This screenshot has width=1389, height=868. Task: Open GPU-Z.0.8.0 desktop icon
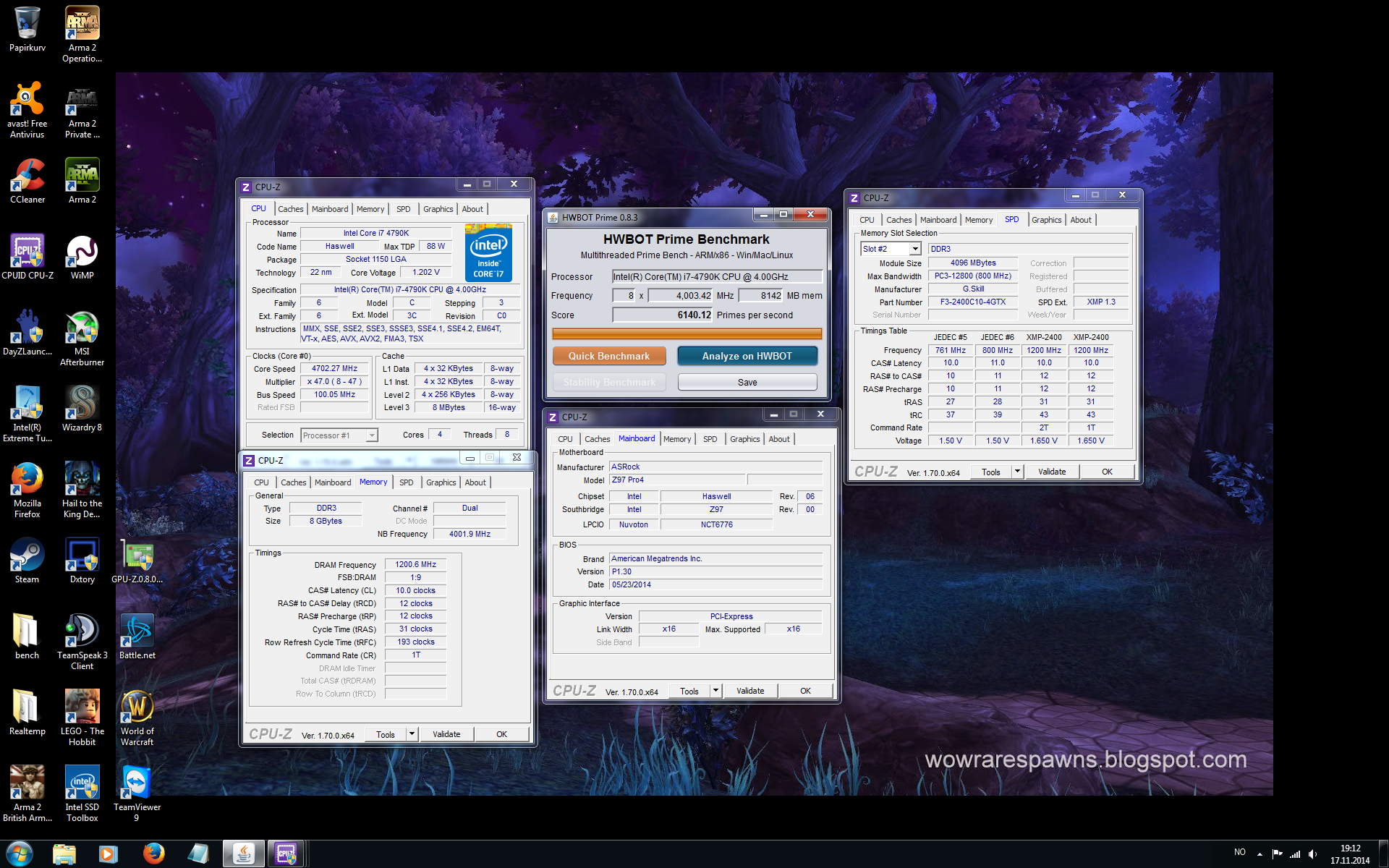137,560
